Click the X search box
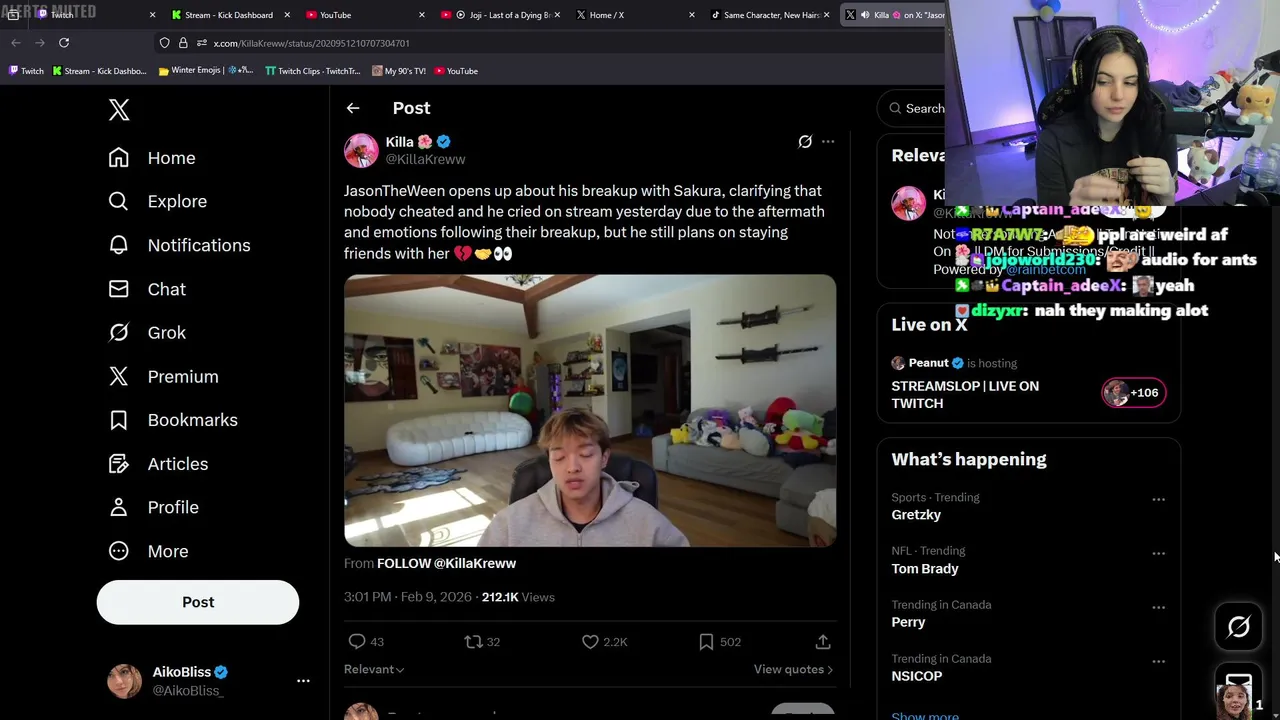The image size is (1280, 720). point(912,108)
